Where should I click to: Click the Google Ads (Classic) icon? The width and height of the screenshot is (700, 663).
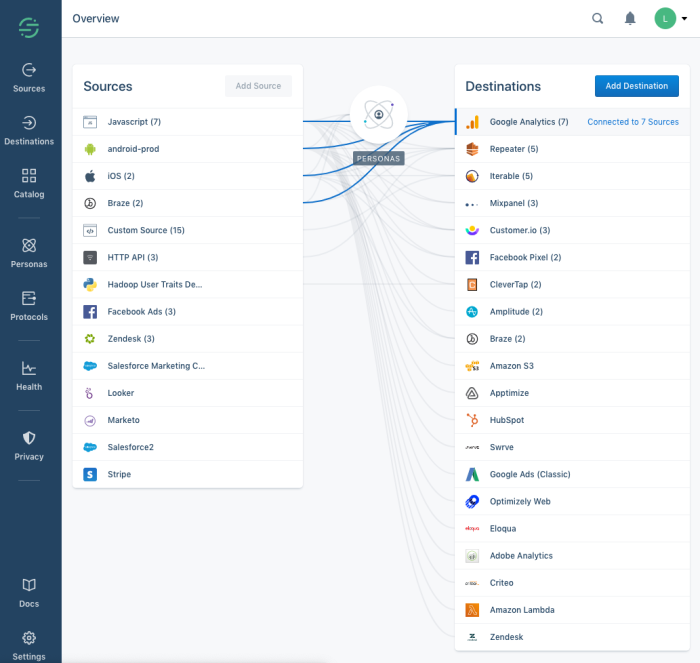[472, 474]
